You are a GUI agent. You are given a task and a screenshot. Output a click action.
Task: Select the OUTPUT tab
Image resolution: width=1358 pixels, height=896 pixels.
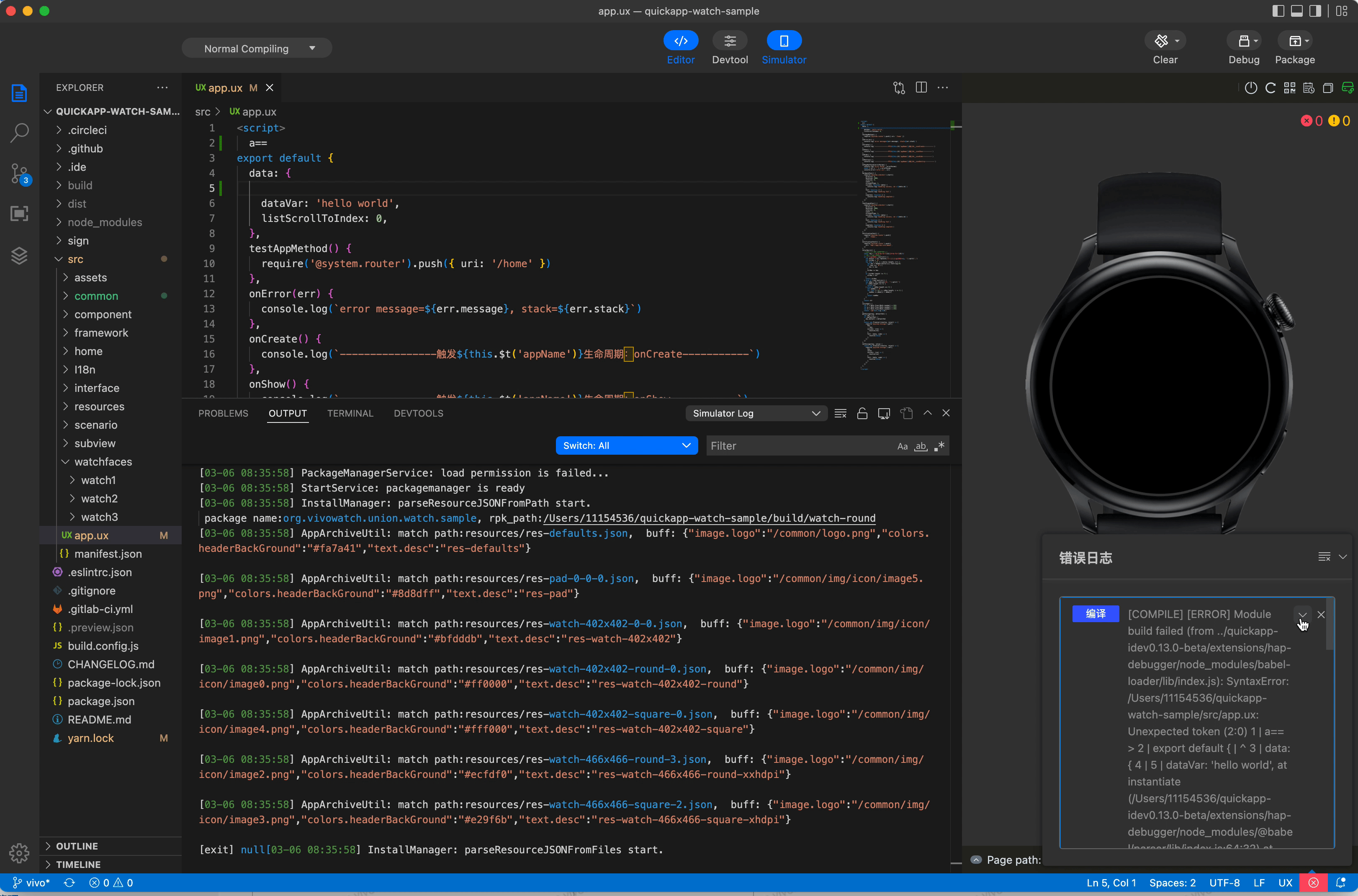coord(287,413)
